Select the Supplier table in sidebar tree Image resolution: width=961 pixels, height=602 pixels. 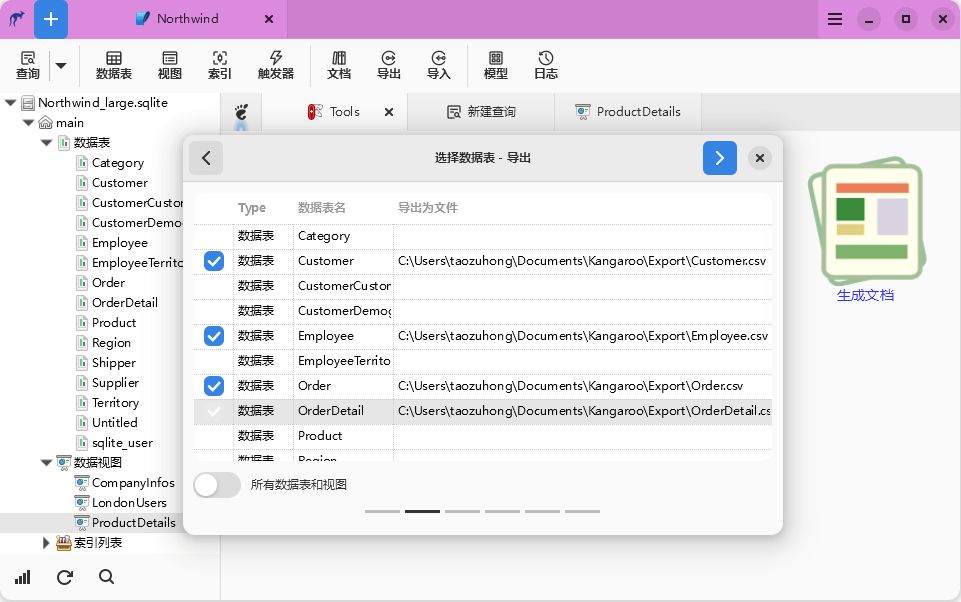tap(115, 382)
